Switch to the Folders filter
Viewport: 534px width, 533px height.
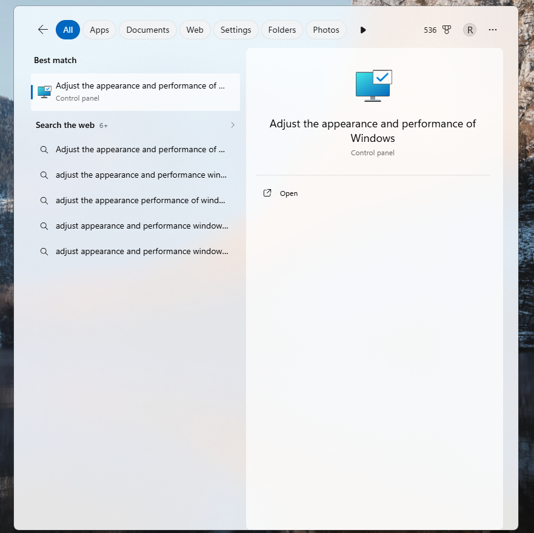[x=282, y=30]
